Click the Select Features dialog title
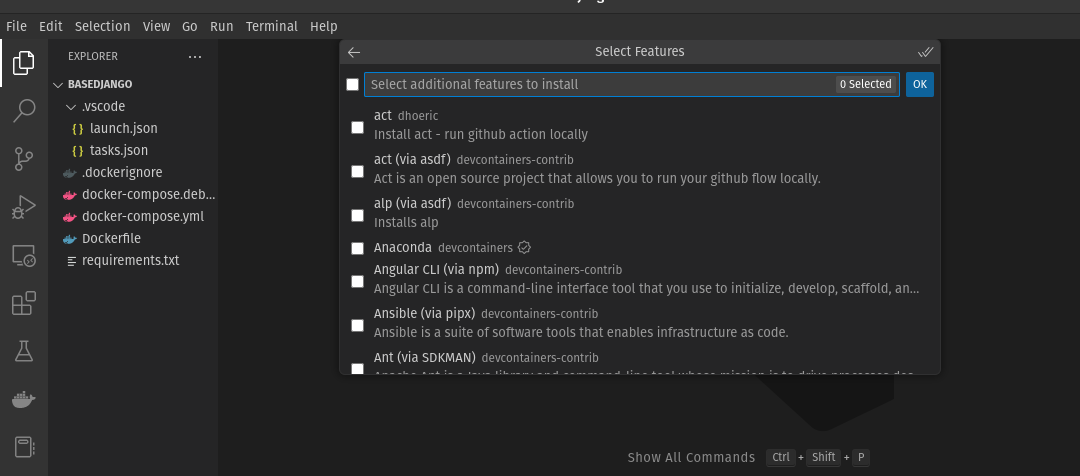The width and height of the screenshot is (1080, 476). [x=640, y=52]
